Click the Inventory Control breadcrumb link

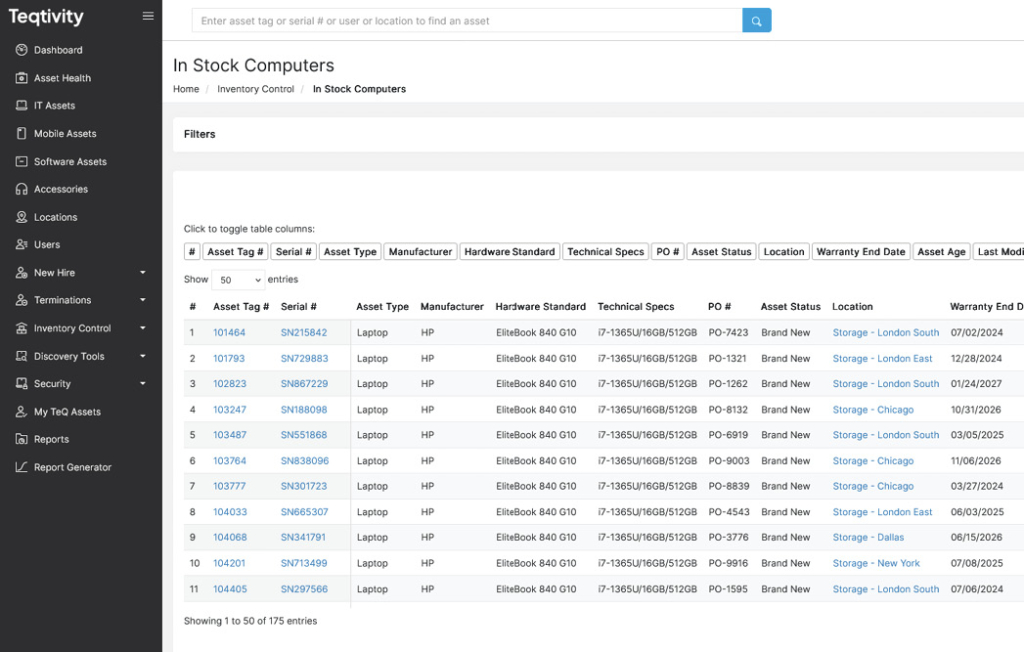(255, 89)
